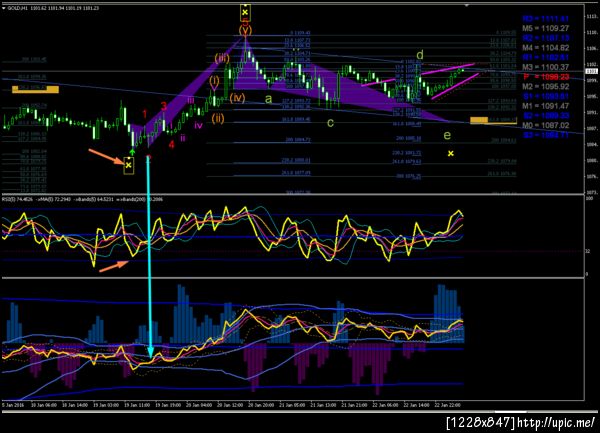Select the green corrective wave label d
600x433 pixels.
[x=419, y=55]
